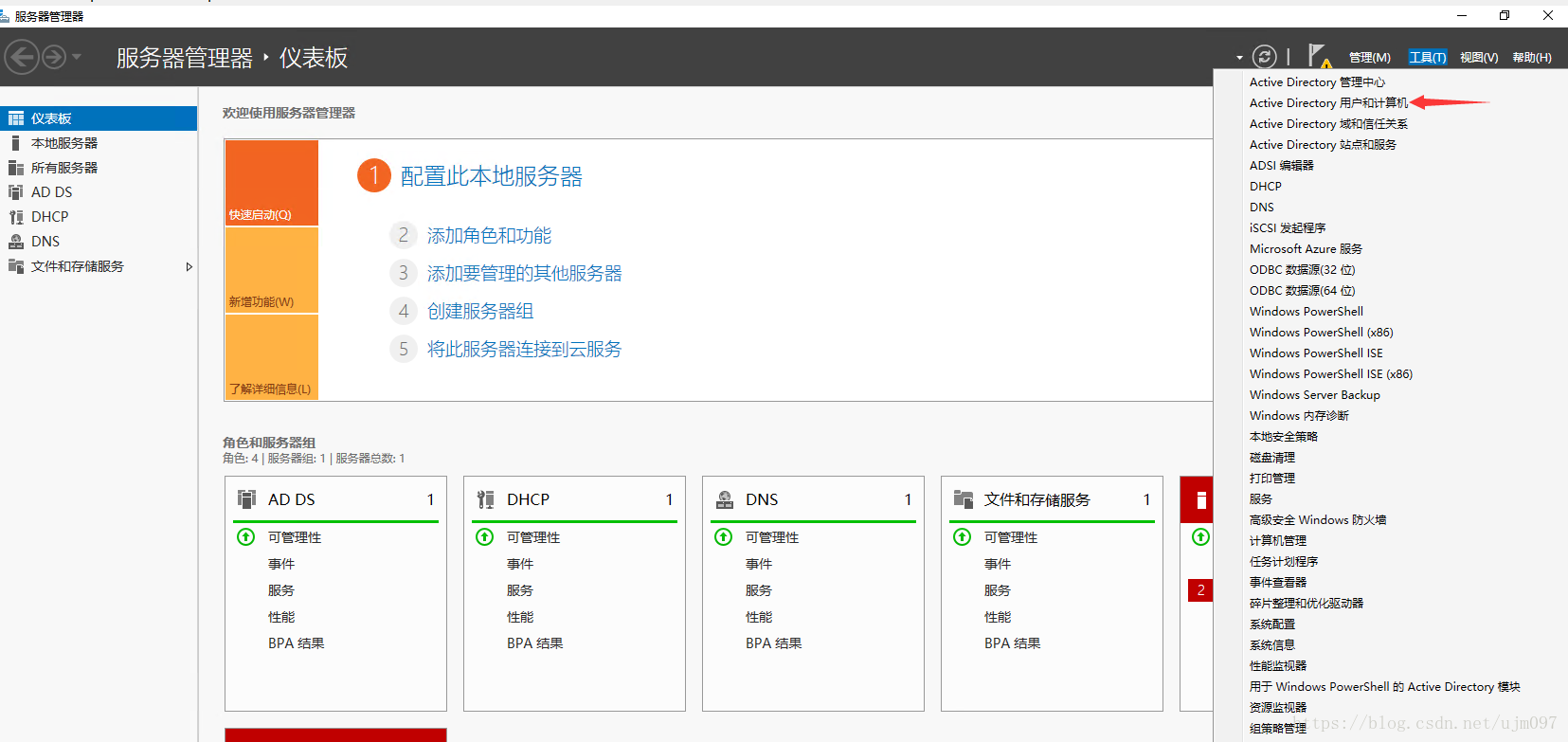
Task: Open 高级安全 Windows 防火墙 menu entry
Action: point(1318,520)
